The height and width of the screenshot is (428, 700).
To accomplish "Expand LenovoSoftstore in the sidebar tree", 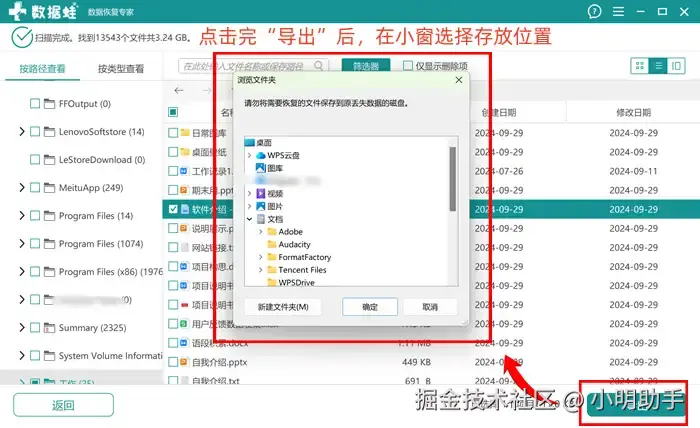I will pos(21,131).
